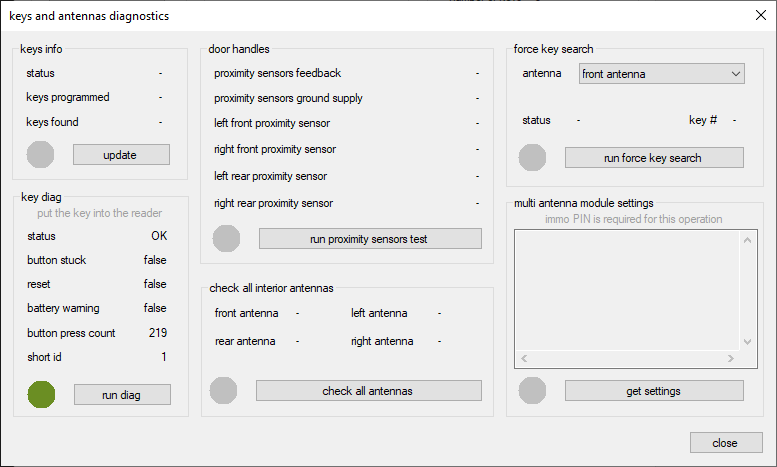Start the proximity sensors test
This screenshot has width=777, height=467.
pyautogui.click(x=370, y=239)
